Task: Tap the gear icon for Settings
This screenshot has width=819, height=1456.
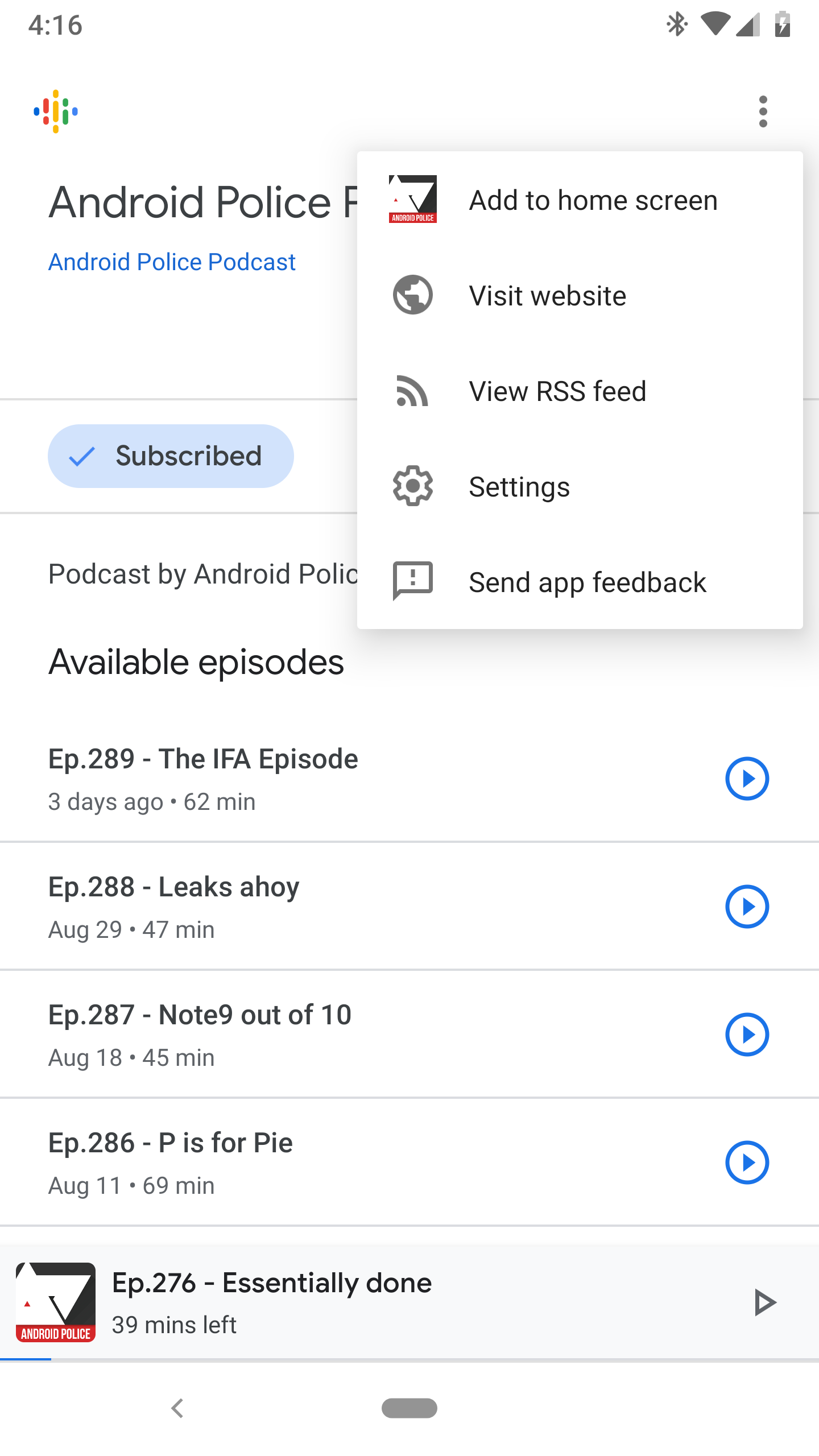Action: click(413, 486)
